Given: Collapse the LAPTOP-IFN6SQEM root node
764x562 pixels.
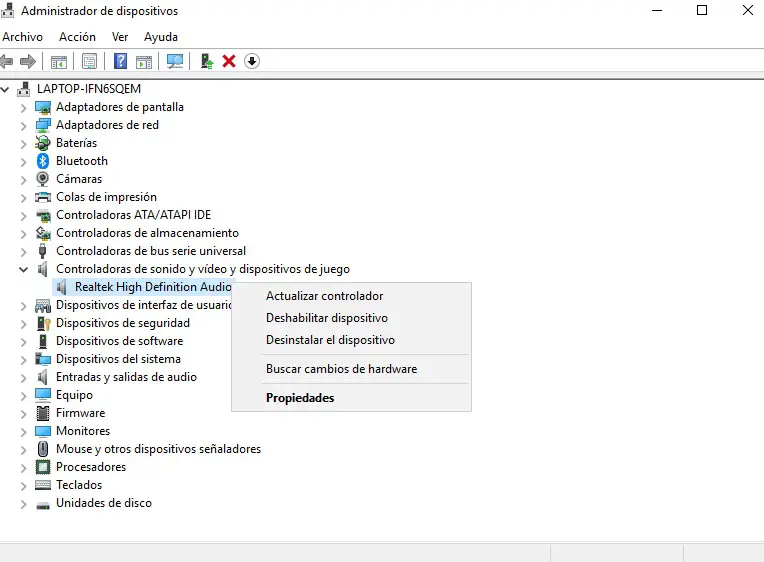Looking at the screenshot, I should click(5, 89).
